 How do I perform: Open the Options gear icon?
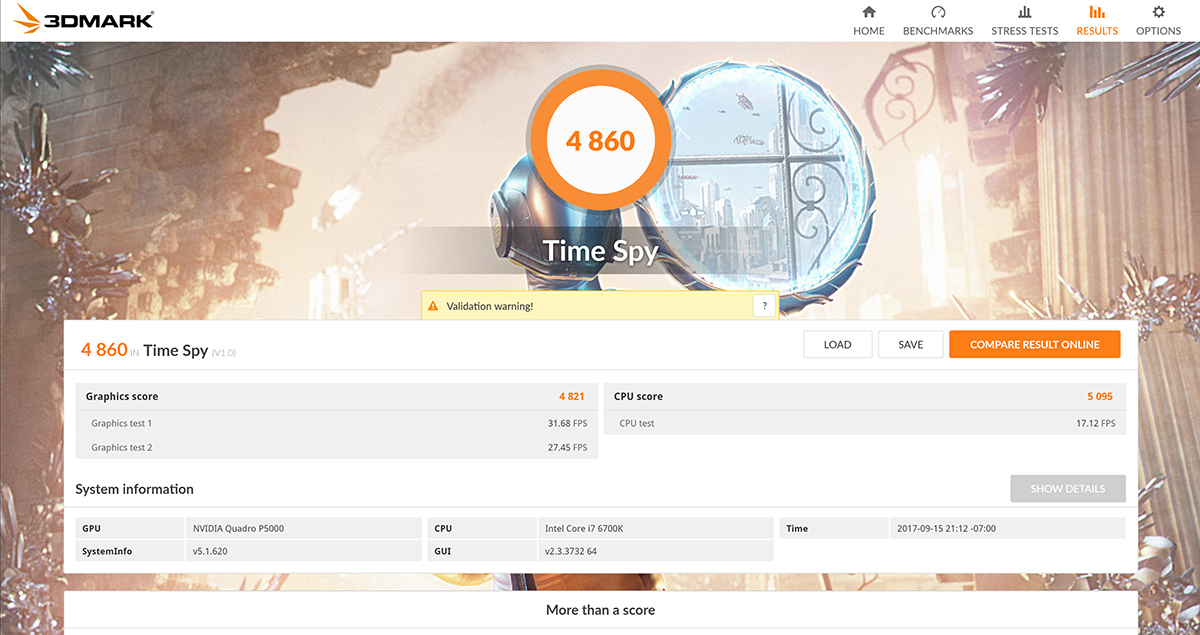[x=1158, y=13]
